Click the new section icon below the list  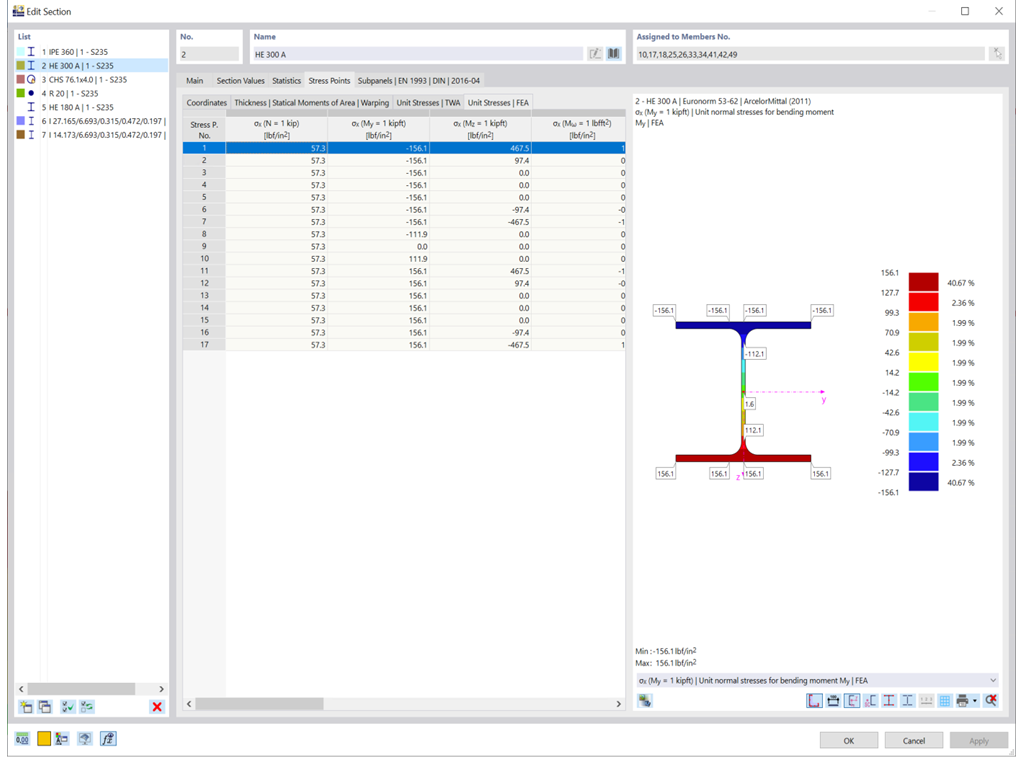coord(26,707)
